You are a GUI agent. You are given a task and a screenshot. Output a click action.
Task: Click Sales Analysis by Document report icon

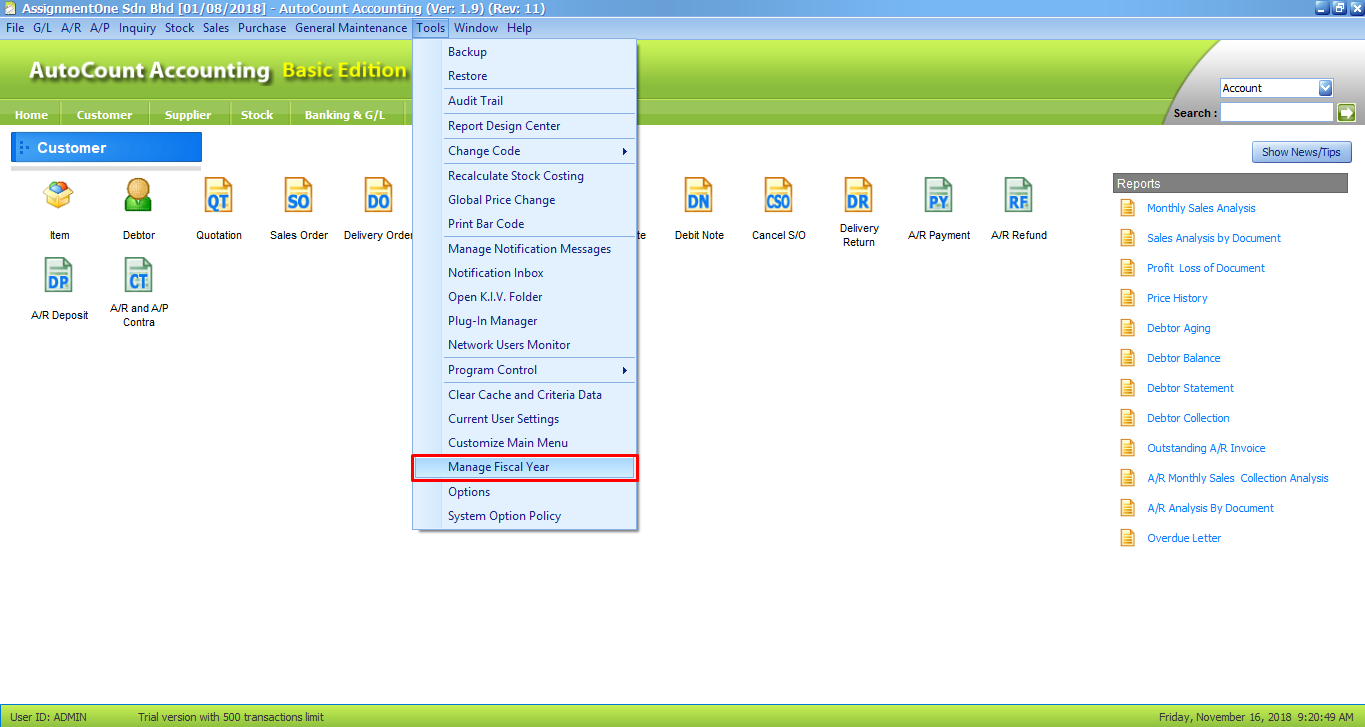click(1127, 238)
